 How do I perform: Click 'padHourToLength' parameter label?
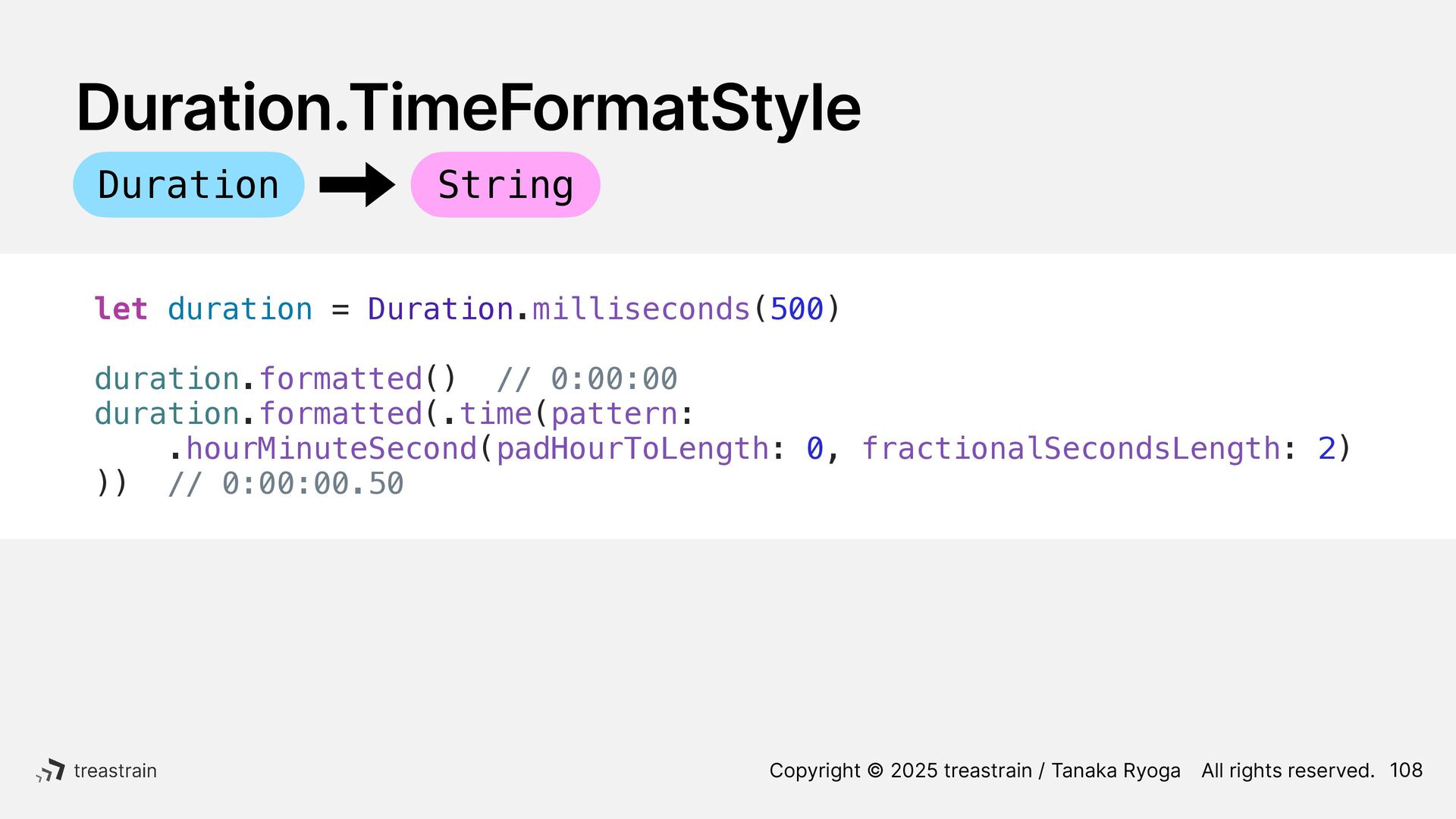coord(632,448)
